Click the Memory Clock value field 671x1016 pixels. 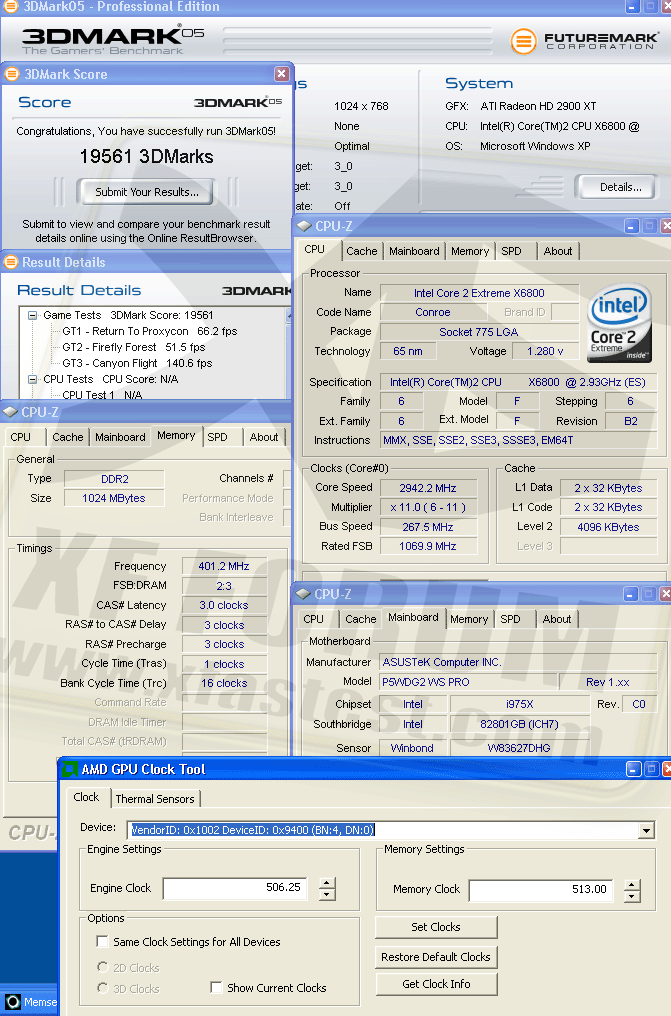541,890
